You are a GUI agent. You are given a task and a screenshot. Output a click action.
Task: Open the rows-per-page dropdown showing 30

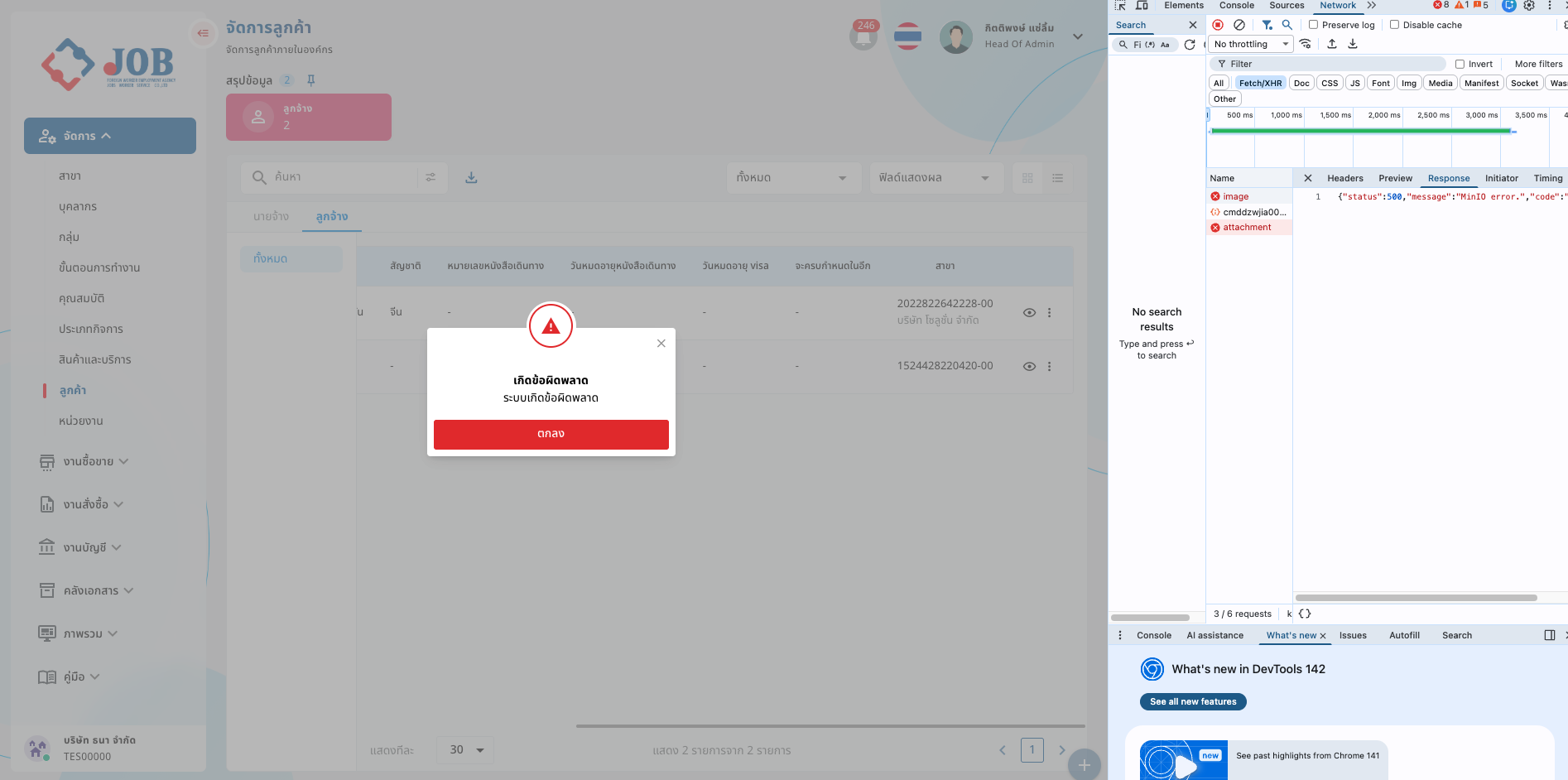coord(465,750)
